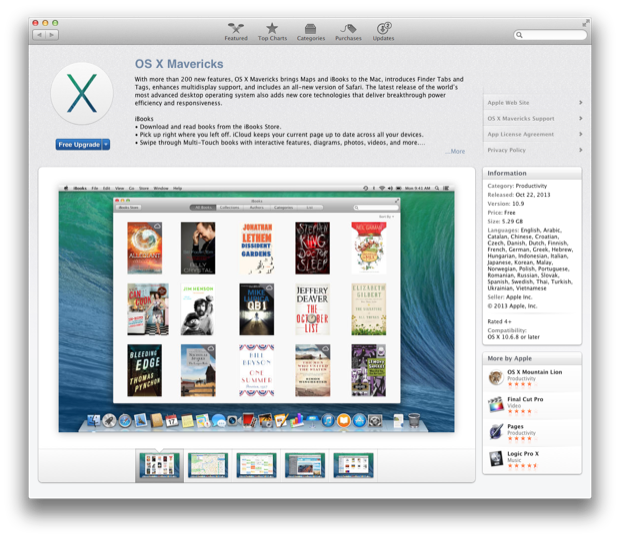Click the Doctor Sleep book cover

click(x=312, y=248)
